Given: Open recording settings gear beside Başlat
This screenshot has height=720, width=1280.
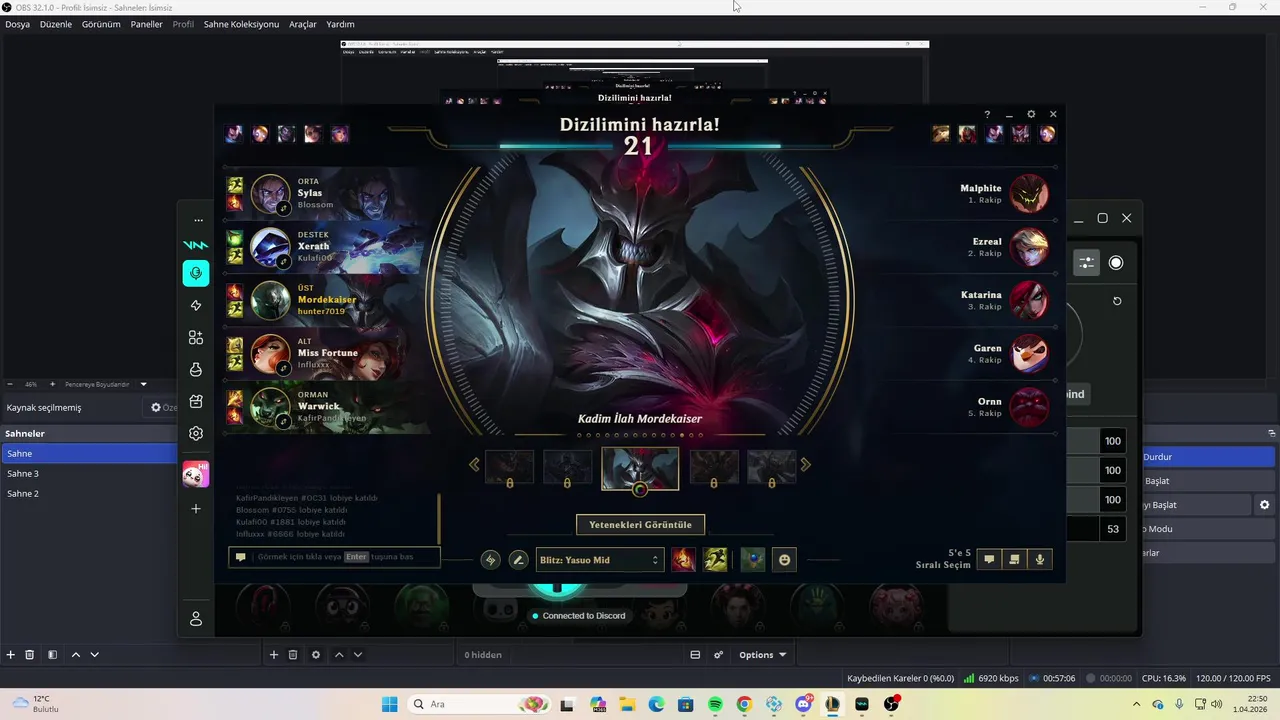Looking at the screenshot, I should coord(1264,505).
